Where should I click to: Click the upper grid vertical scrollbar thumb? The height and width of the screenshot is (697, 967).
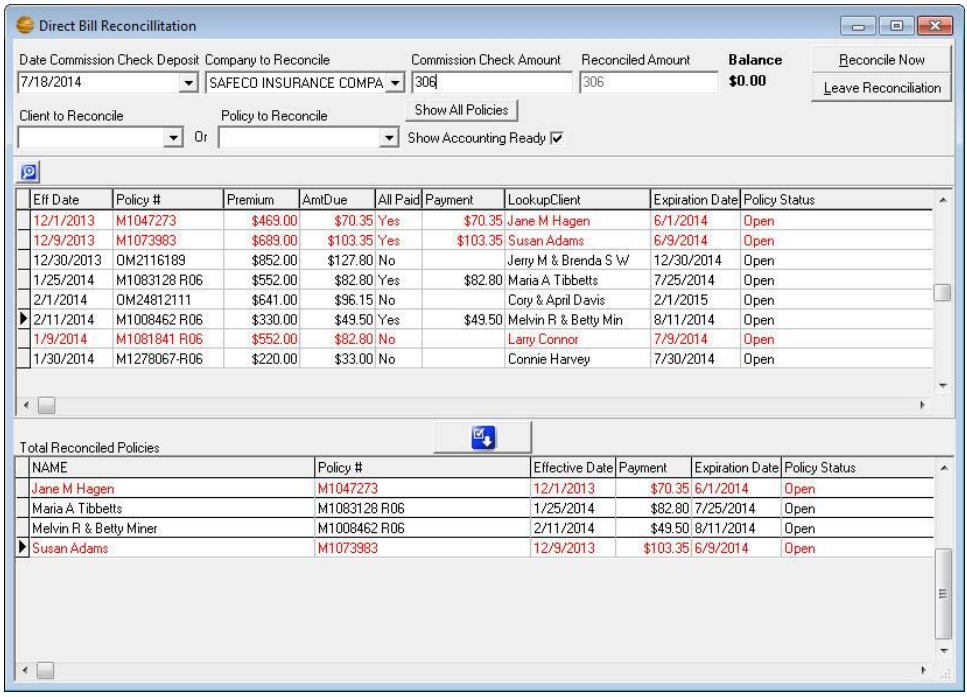(942, 292)
